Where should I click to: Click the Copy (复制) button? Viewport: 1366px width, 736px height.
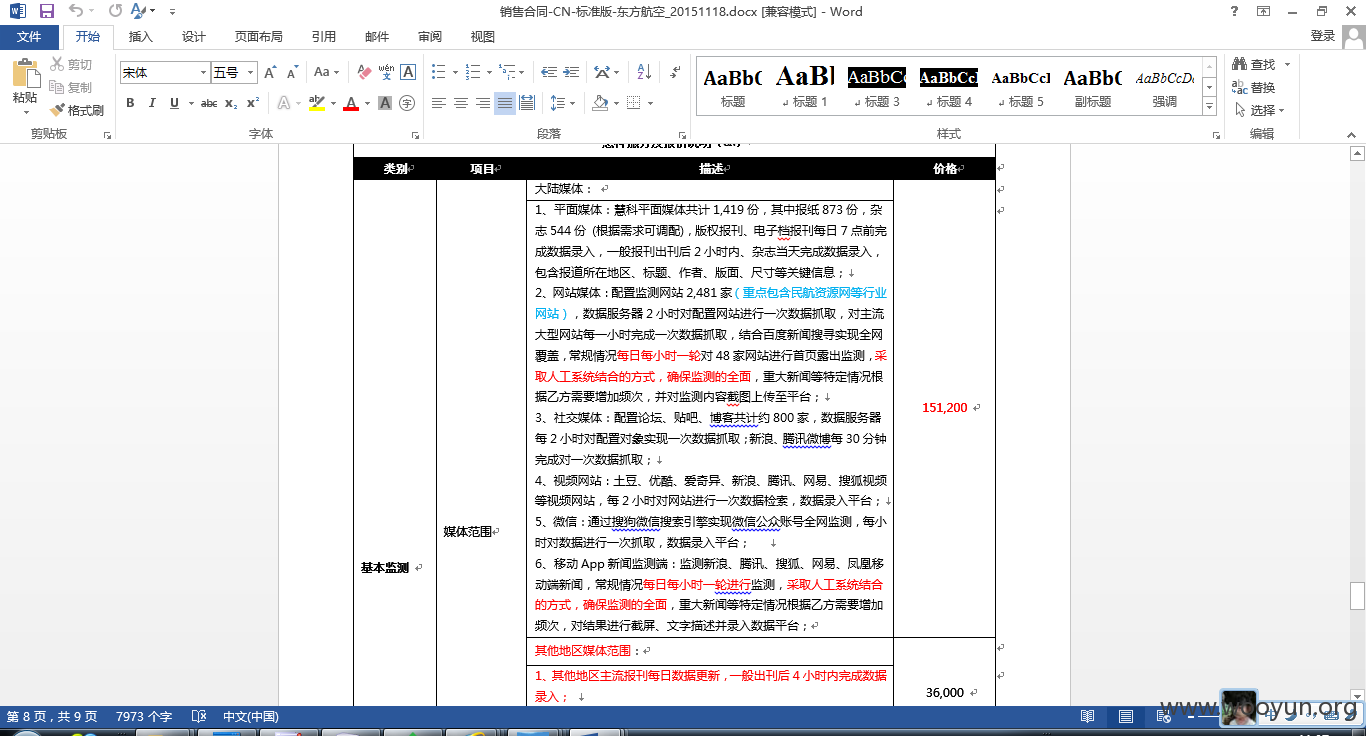(71, 88)
